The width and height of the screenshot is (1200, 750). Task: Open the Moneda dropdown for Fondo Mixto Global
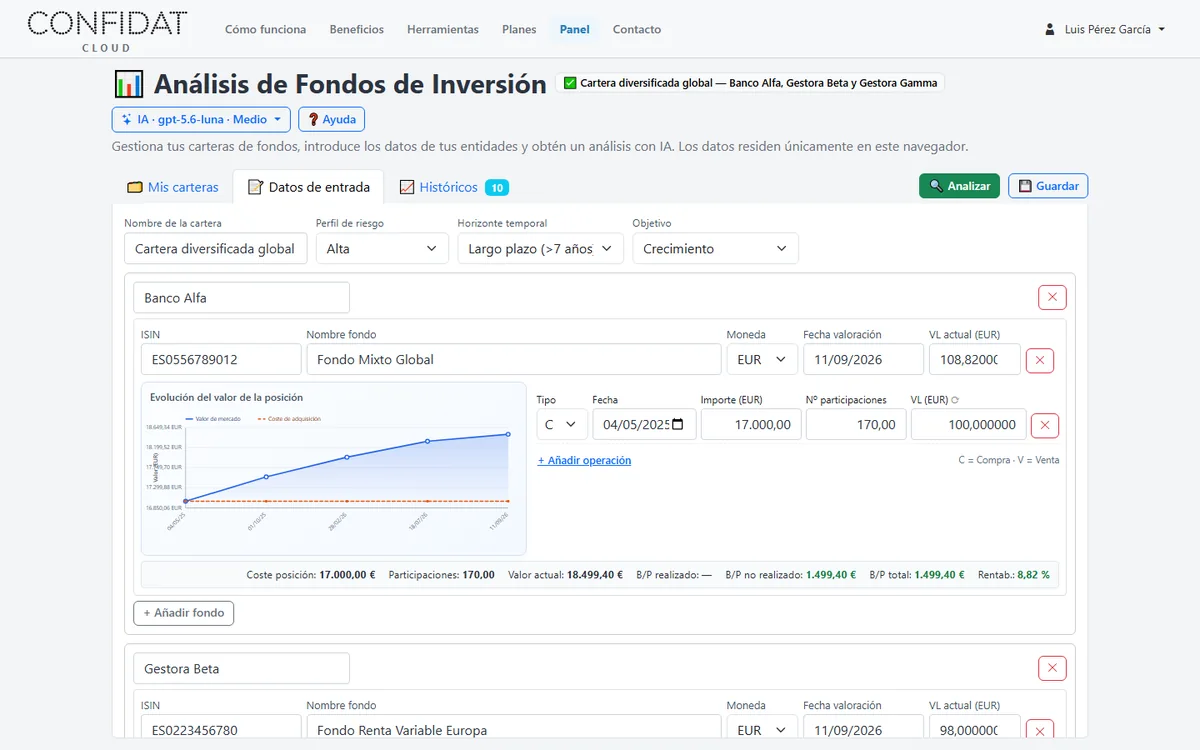762,359
